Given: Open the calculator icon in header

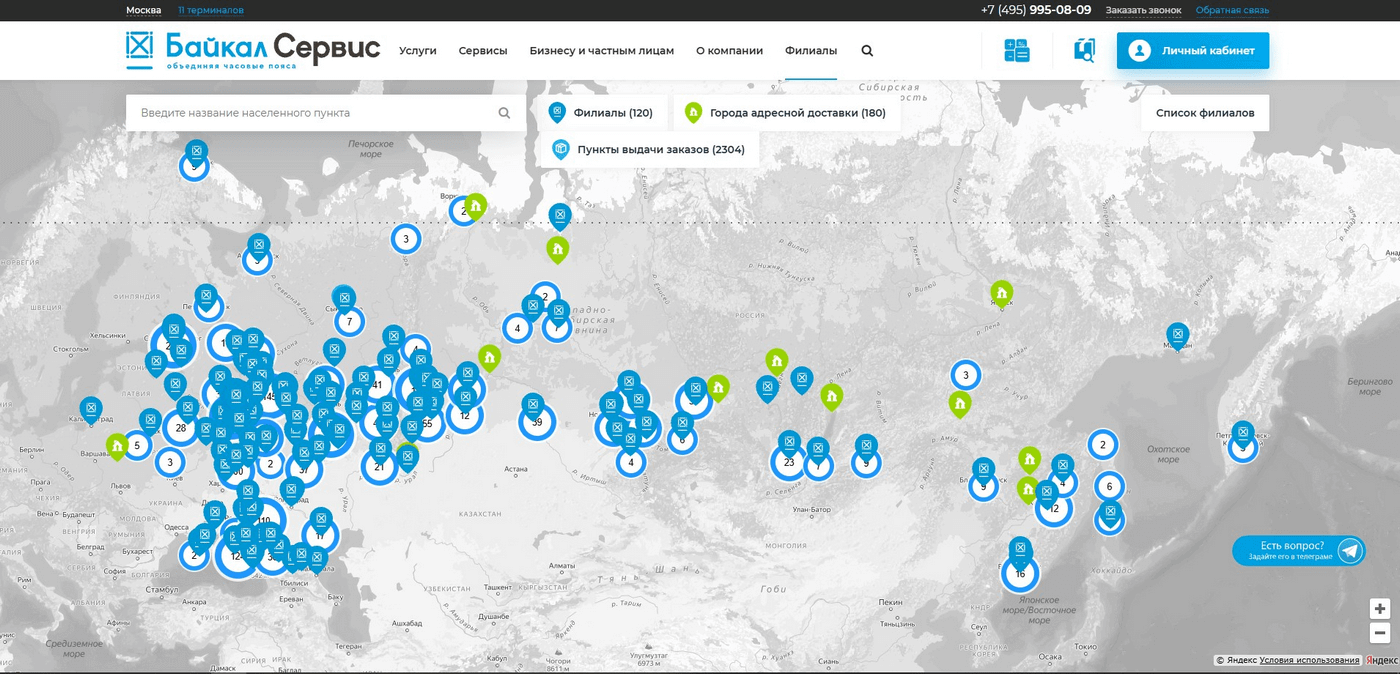Looking at the screenshot, I should pyautogui.click(x=1016, y=50).
